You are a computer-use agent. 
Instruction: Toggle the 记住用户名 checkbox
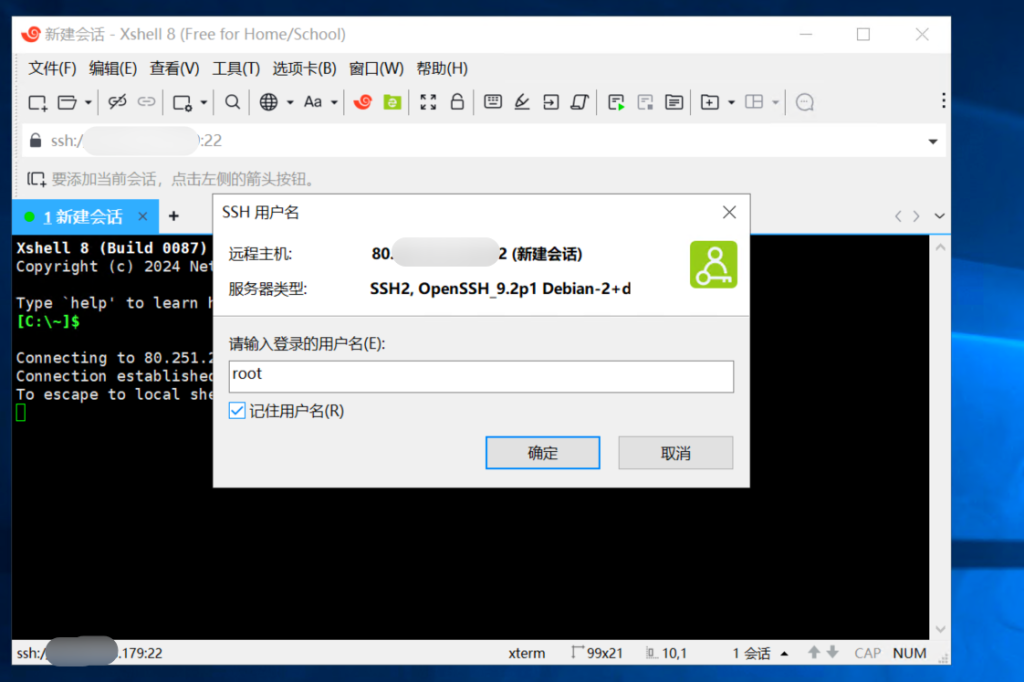237,411
